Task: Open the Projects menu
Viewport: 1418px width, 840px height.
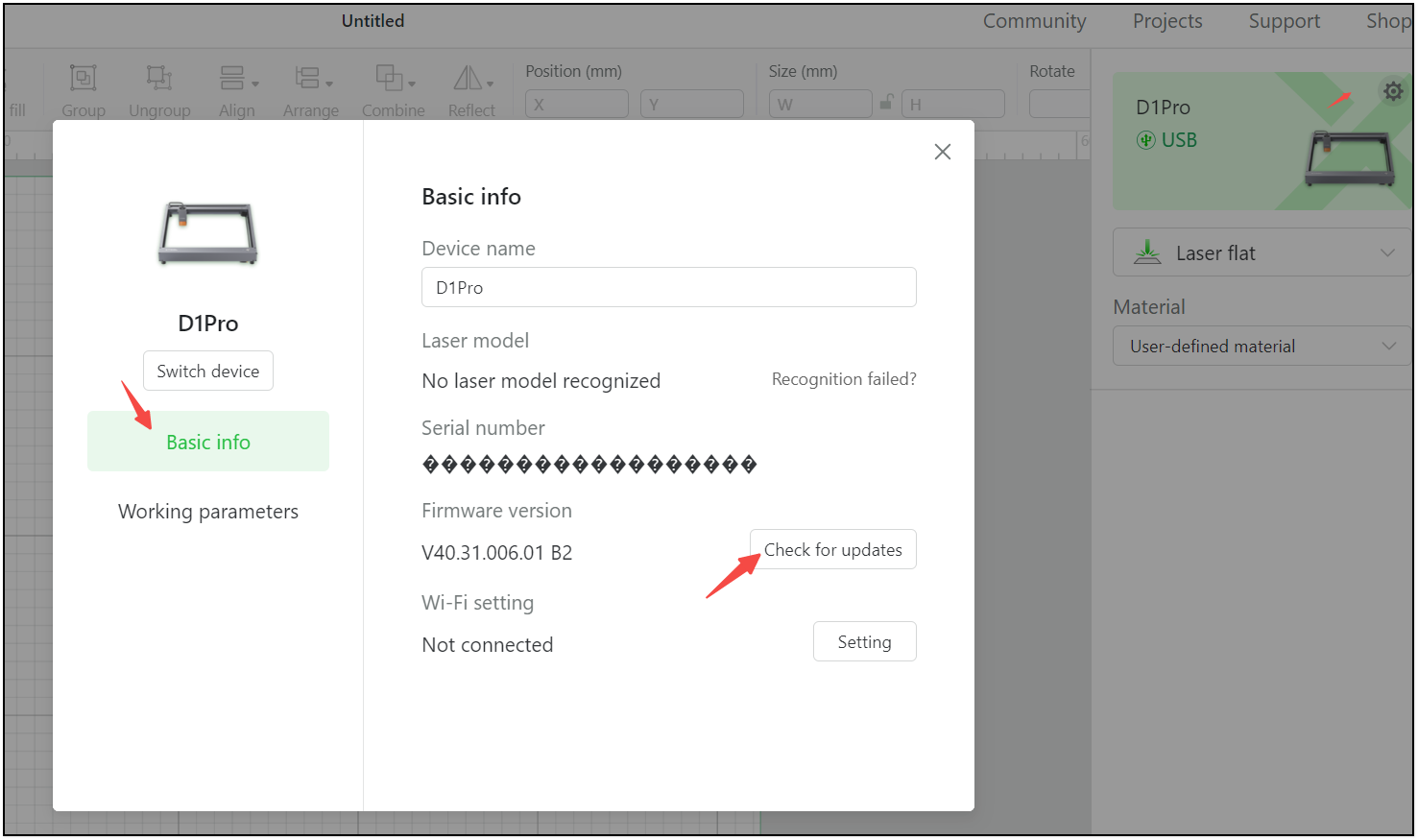Action: tap(1166, 21)
